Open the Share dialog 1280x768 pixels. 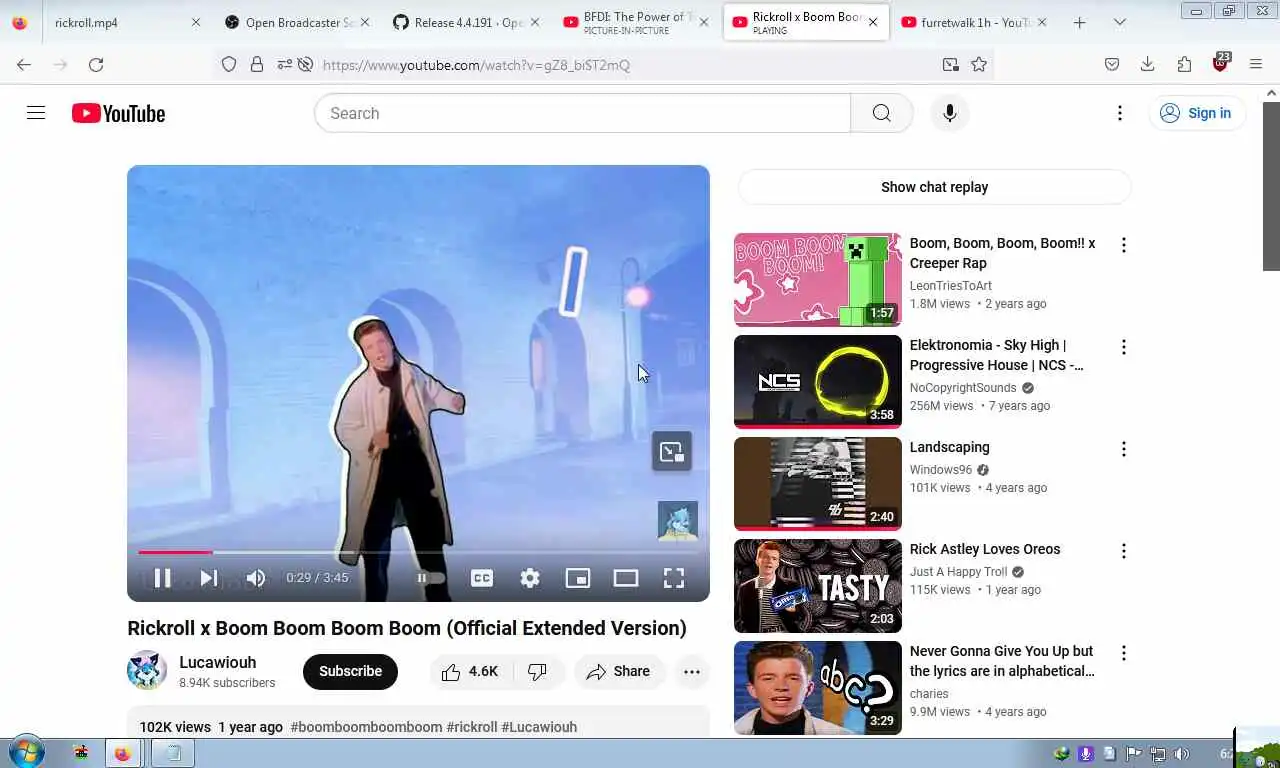click(618, 671)
